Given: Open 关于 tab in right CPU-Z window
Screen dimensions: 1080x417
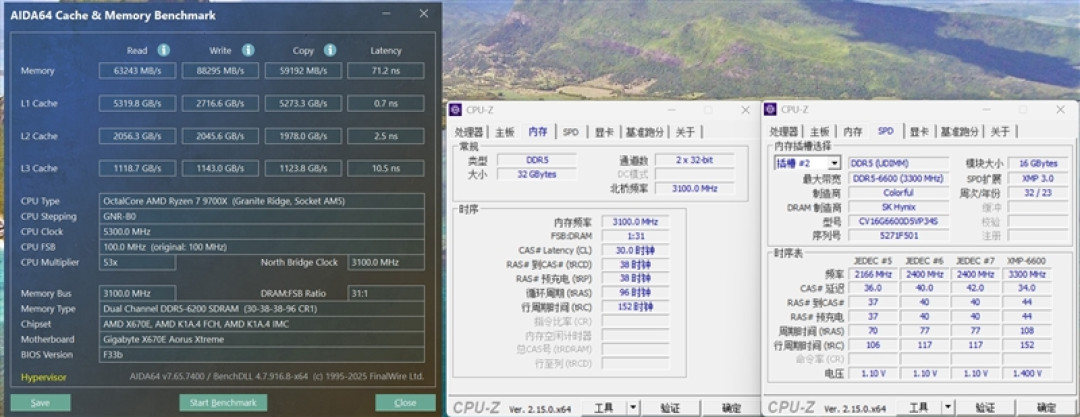Looking at the screenshot, I should pyautogui.click(x=999, y=132).
